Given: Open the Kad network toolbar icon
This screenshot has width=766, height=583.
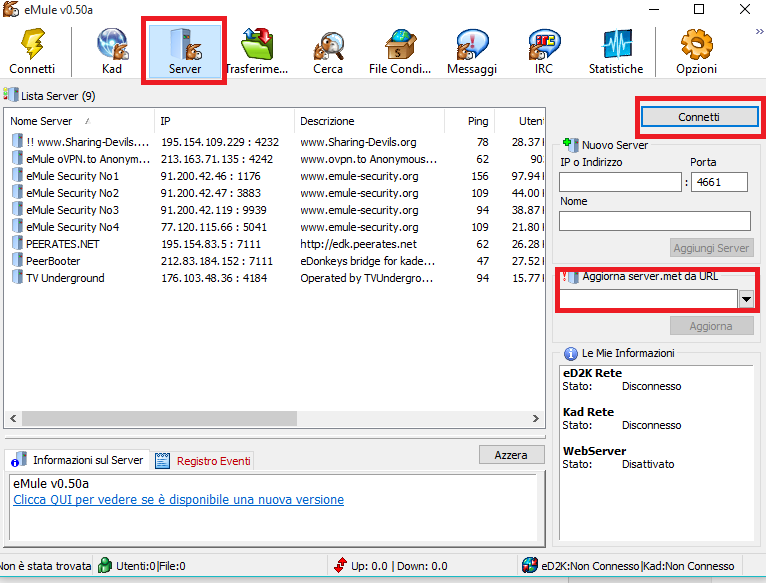Looking at the screenshot, I should tap(112, 44).
